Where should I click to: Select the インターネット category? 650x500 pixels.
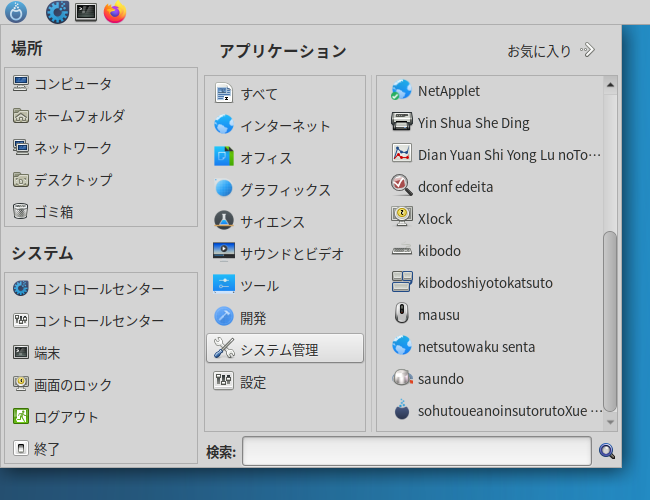click(285, 126)
